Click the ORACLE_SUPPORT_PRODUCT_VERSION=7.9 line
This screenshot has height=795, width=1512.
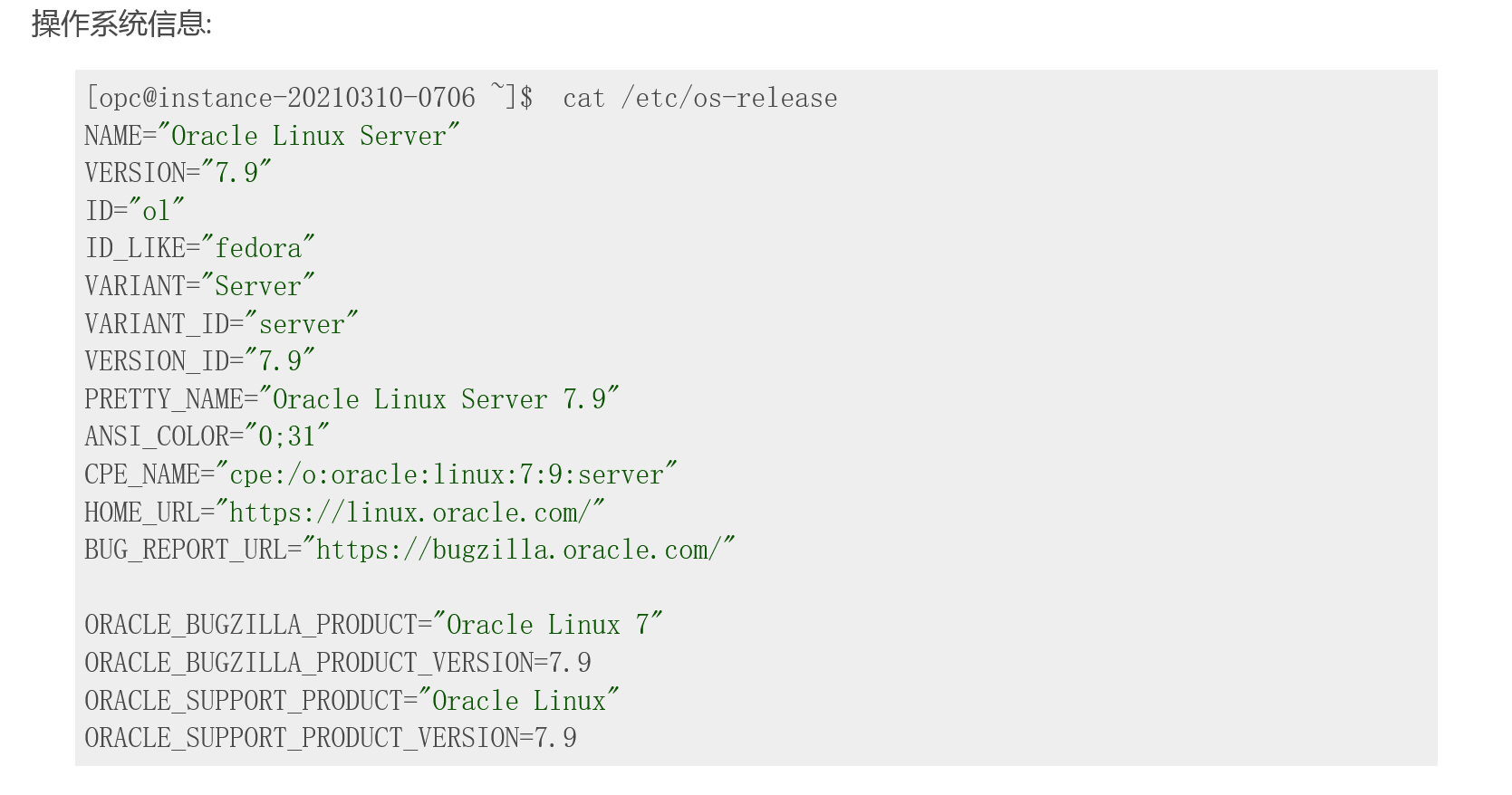(331, 738)
